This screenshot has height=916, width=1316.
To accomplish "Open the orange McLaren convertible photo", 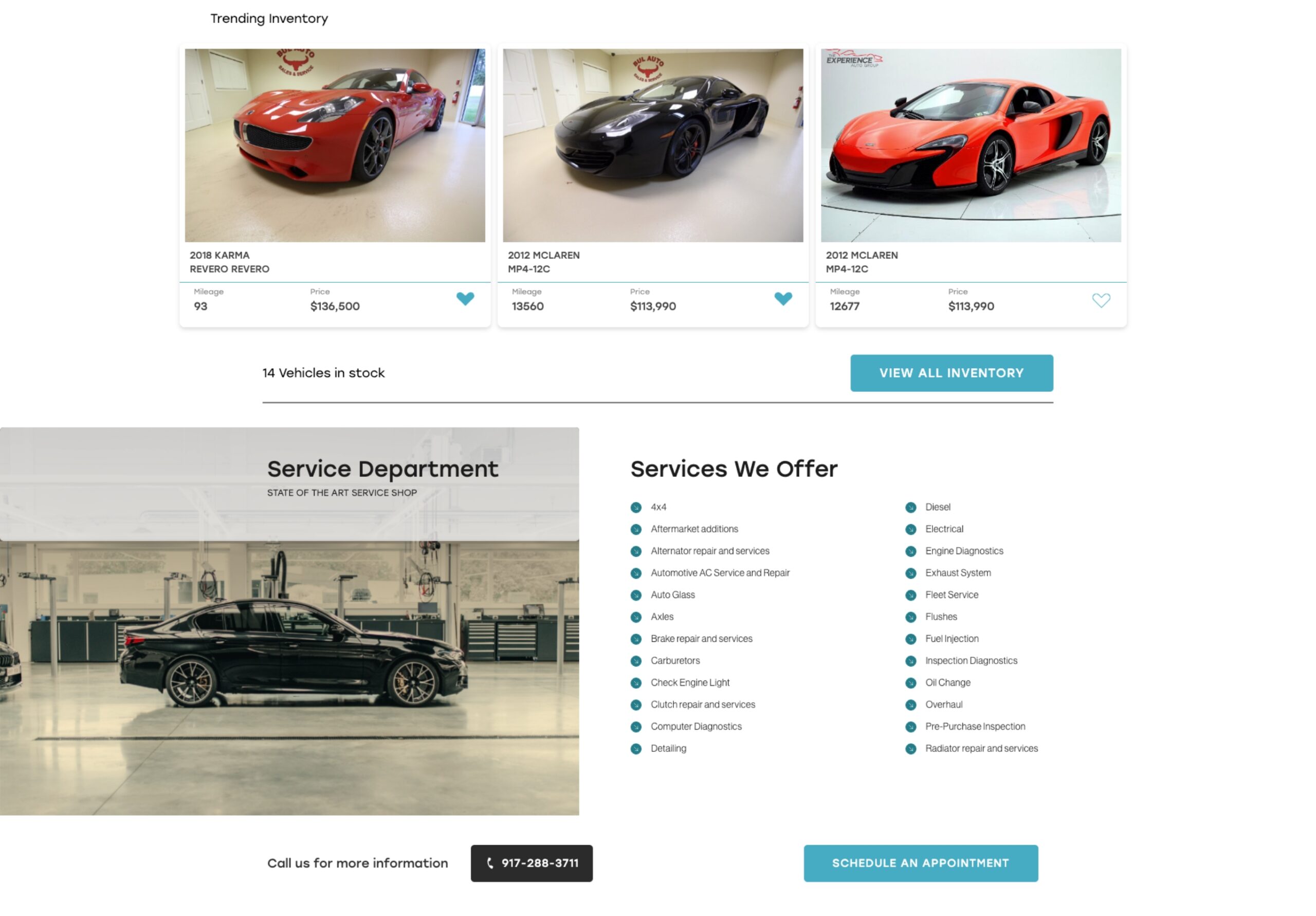I will [x=971, y=145].
